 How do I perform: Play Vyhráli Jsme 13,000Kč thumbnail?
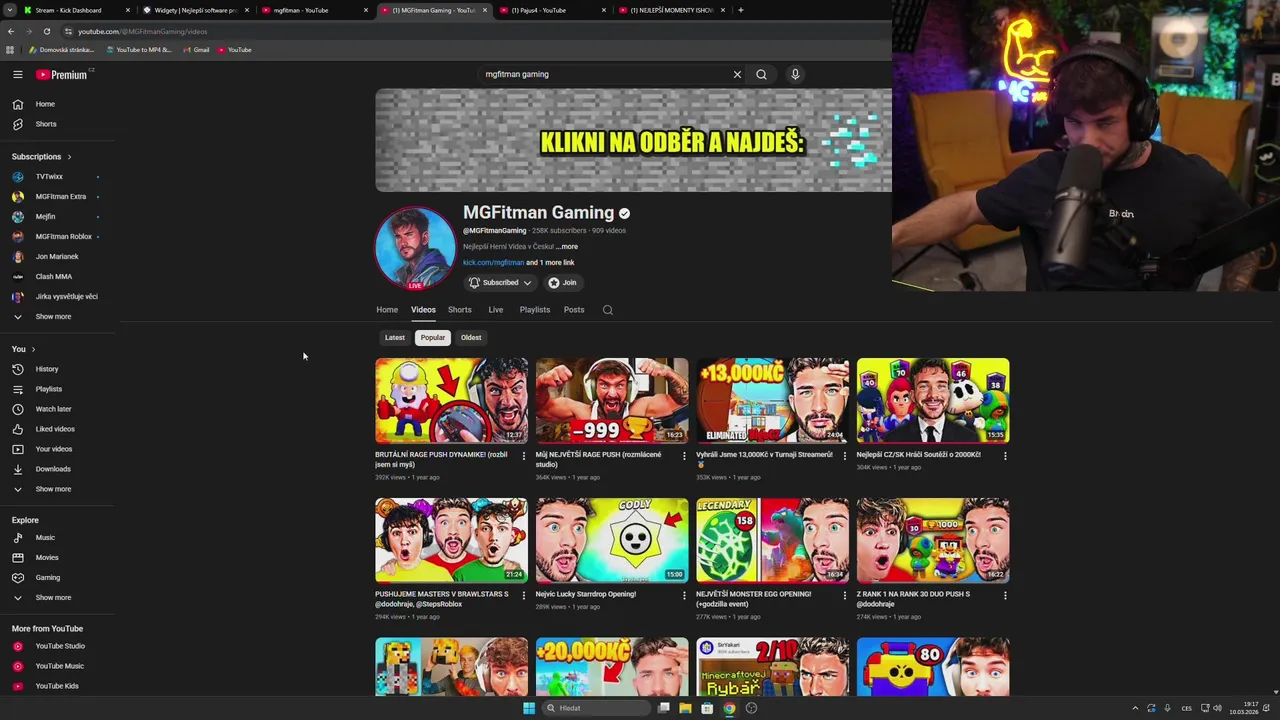[x=773, y=400]
